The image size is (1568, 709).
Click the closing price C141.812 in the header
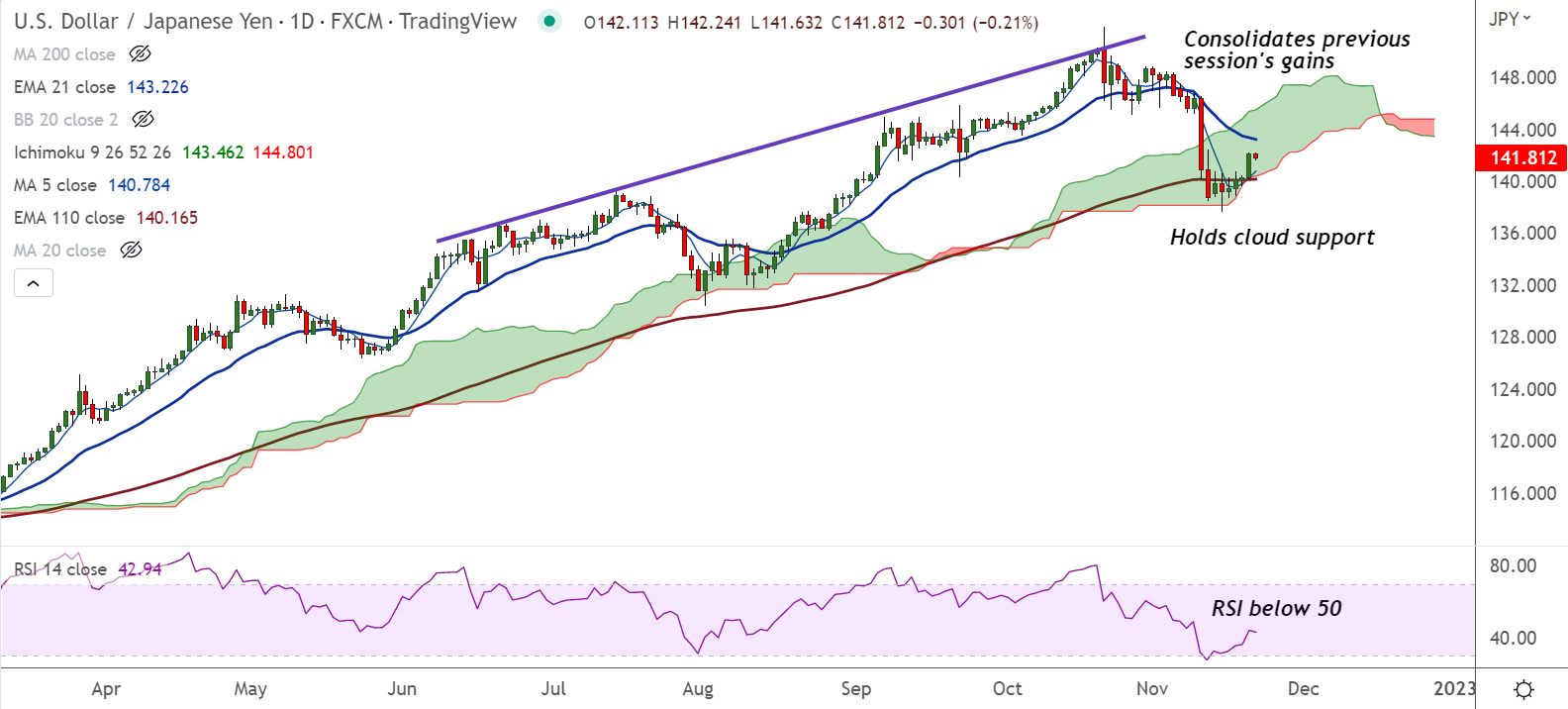pyautogui.click(x=868, y=23)
